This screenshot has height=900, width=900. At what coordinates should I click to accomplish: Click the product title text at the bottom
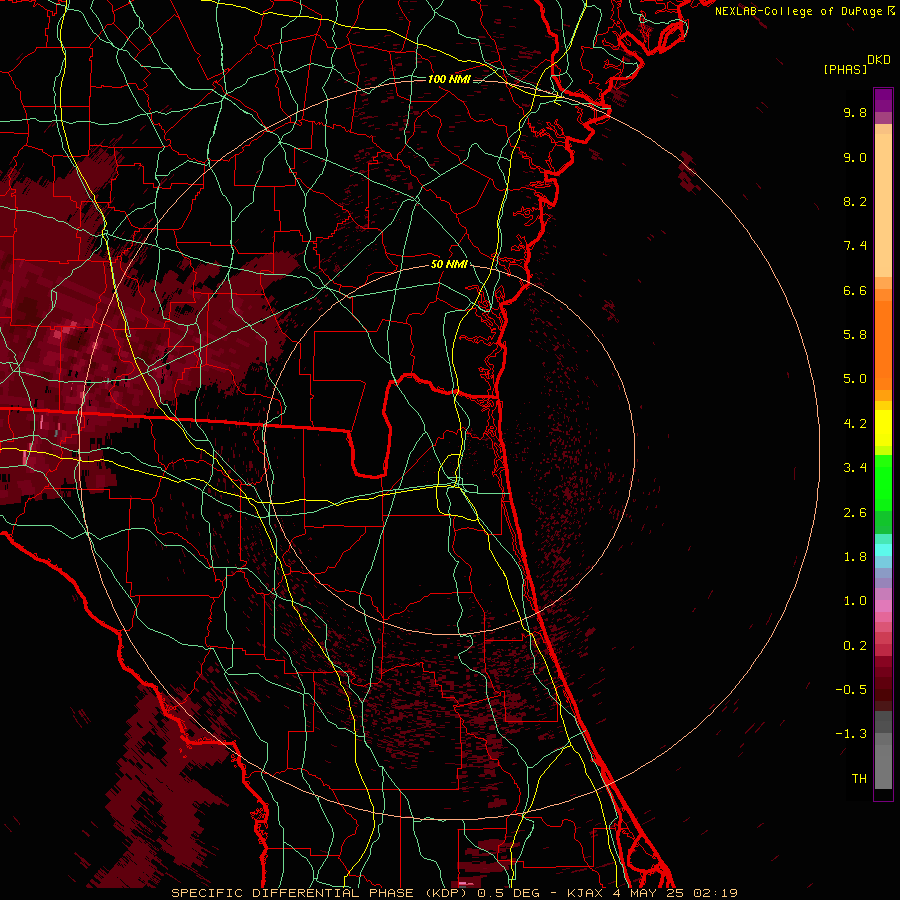[x=454, y=893]
